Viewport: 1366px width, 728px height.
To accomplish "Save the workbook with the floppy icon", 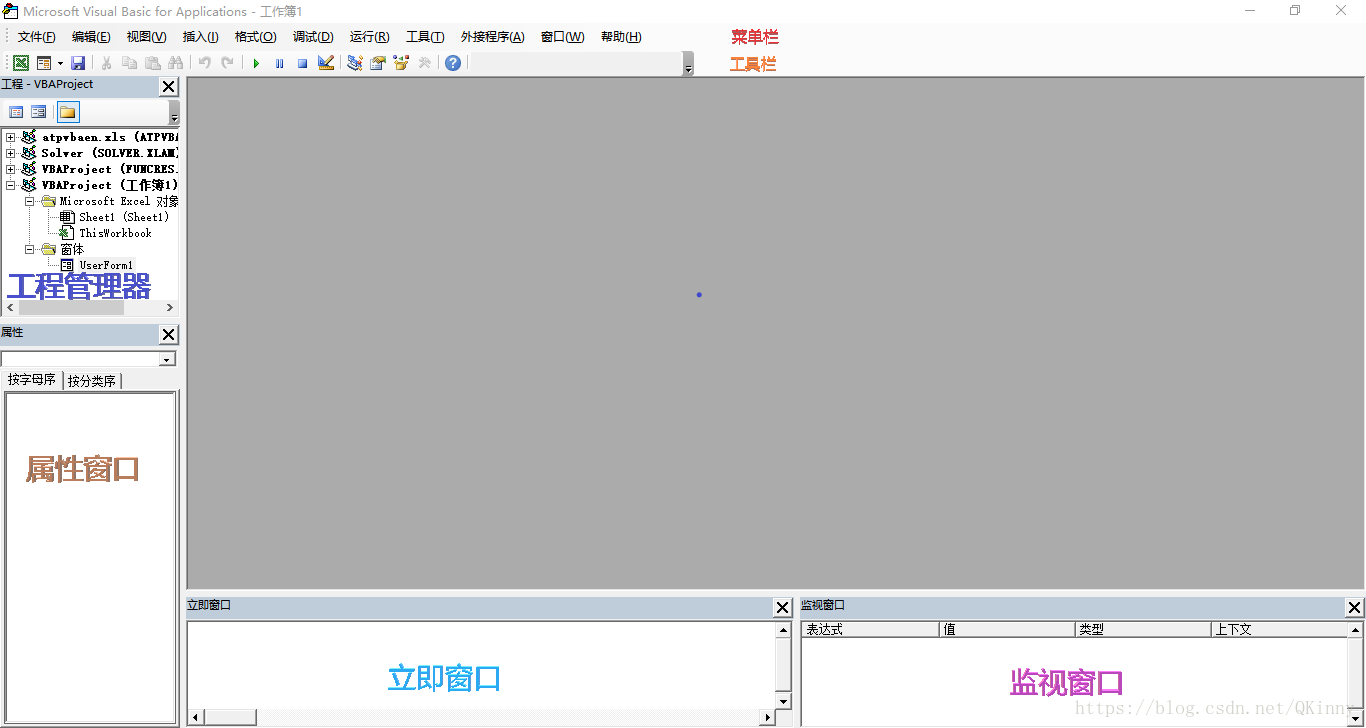I will (78, 63).
